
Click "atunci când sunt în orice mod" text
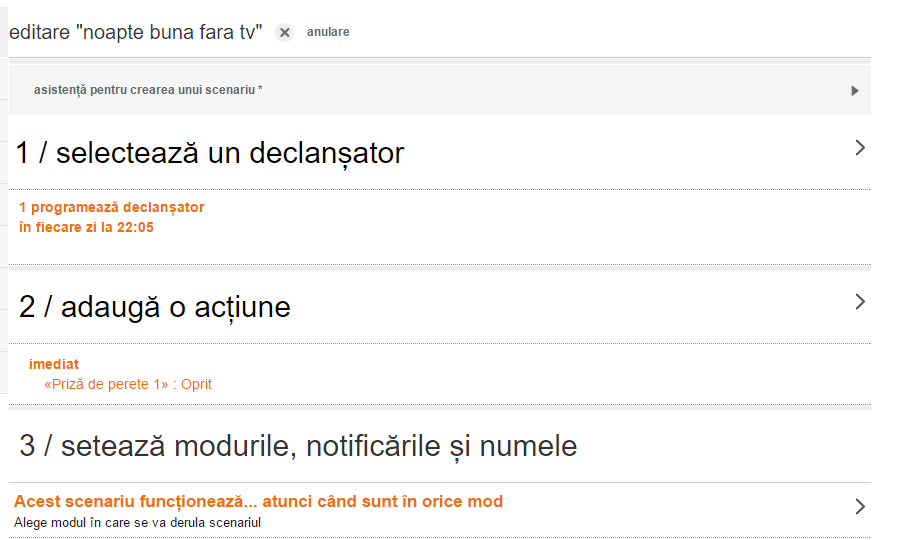pos(382,501)
